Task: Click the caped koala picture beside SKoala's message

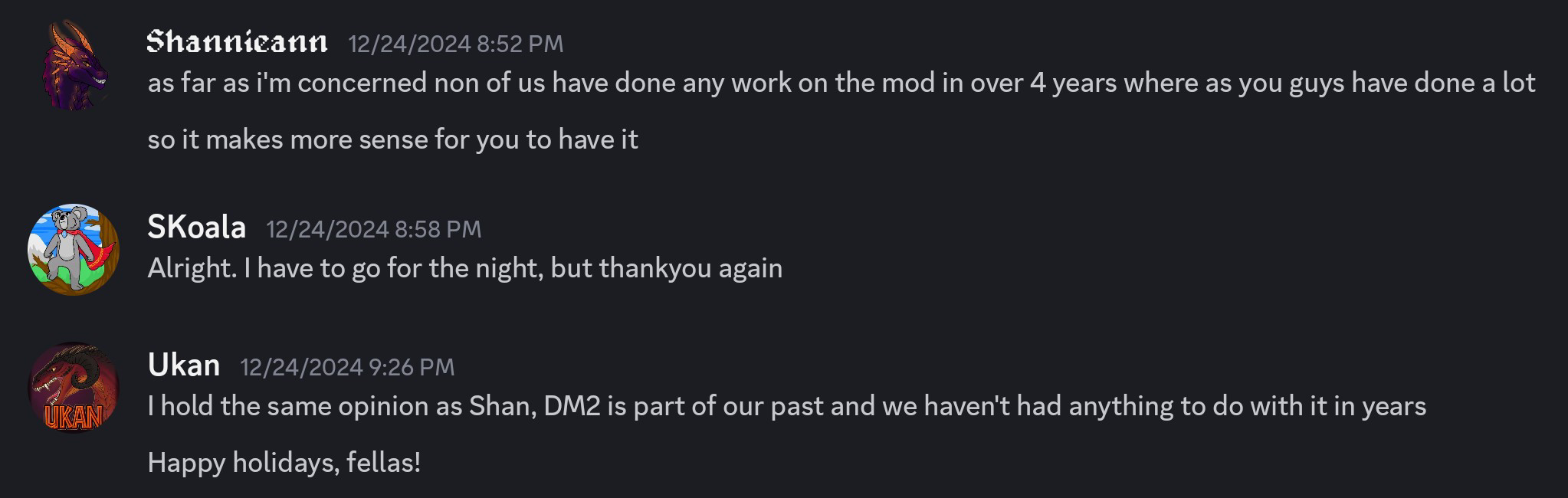Action: (76, 247)
